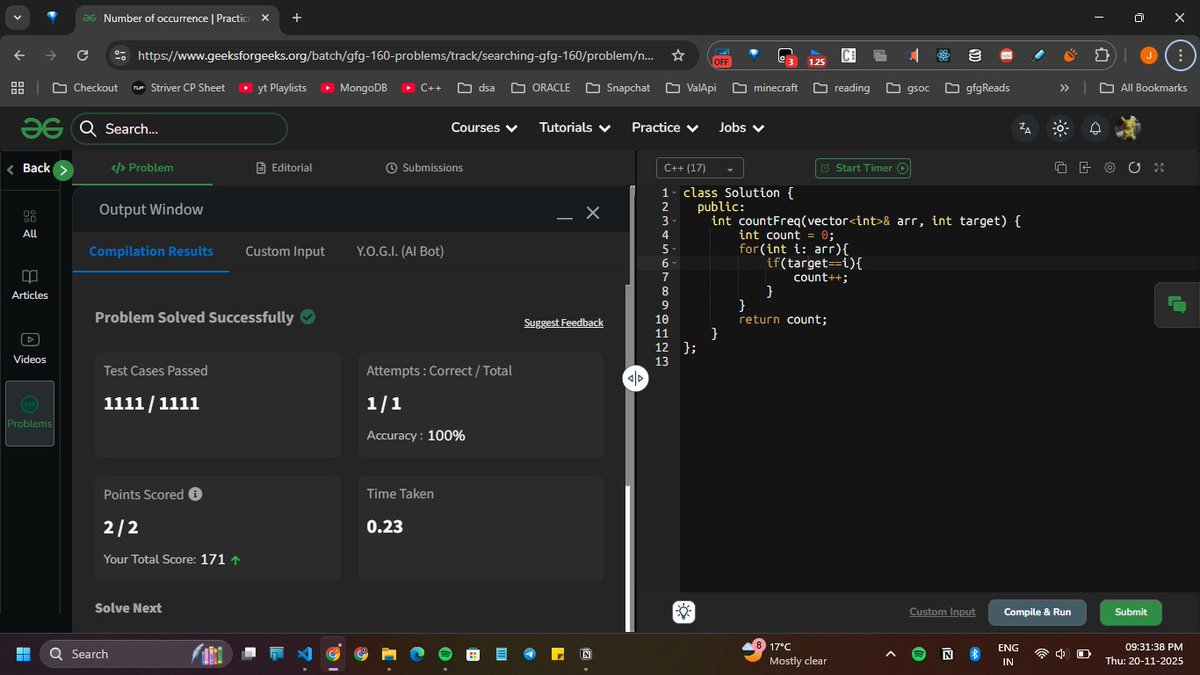Open the Chrome three-dot menu

(1178, 55)
